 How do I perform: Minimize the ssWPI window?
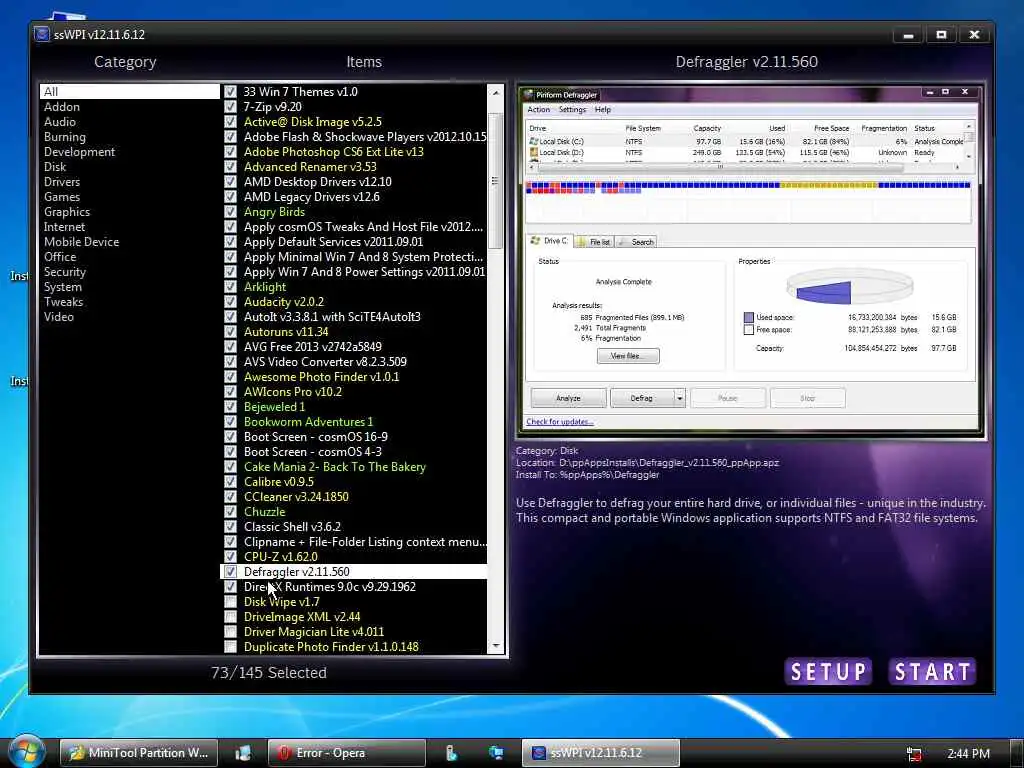point(908,35)
